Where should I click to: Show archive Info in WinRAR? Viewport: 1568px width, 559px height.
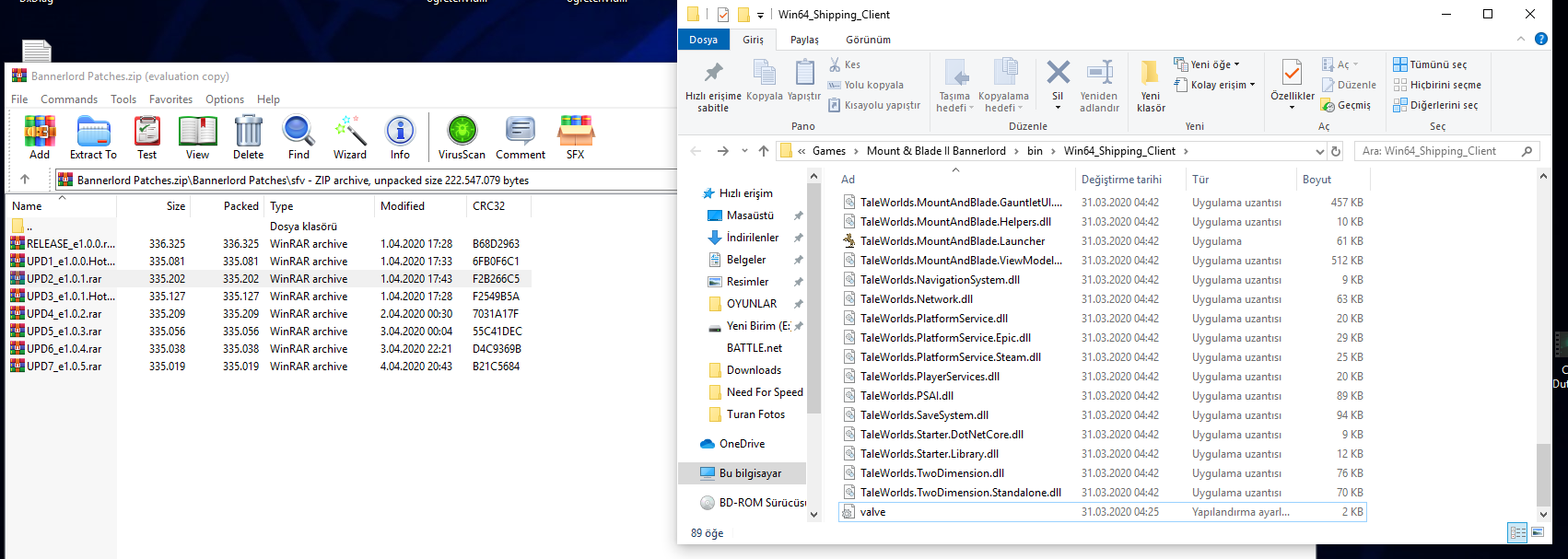(400, 138)
